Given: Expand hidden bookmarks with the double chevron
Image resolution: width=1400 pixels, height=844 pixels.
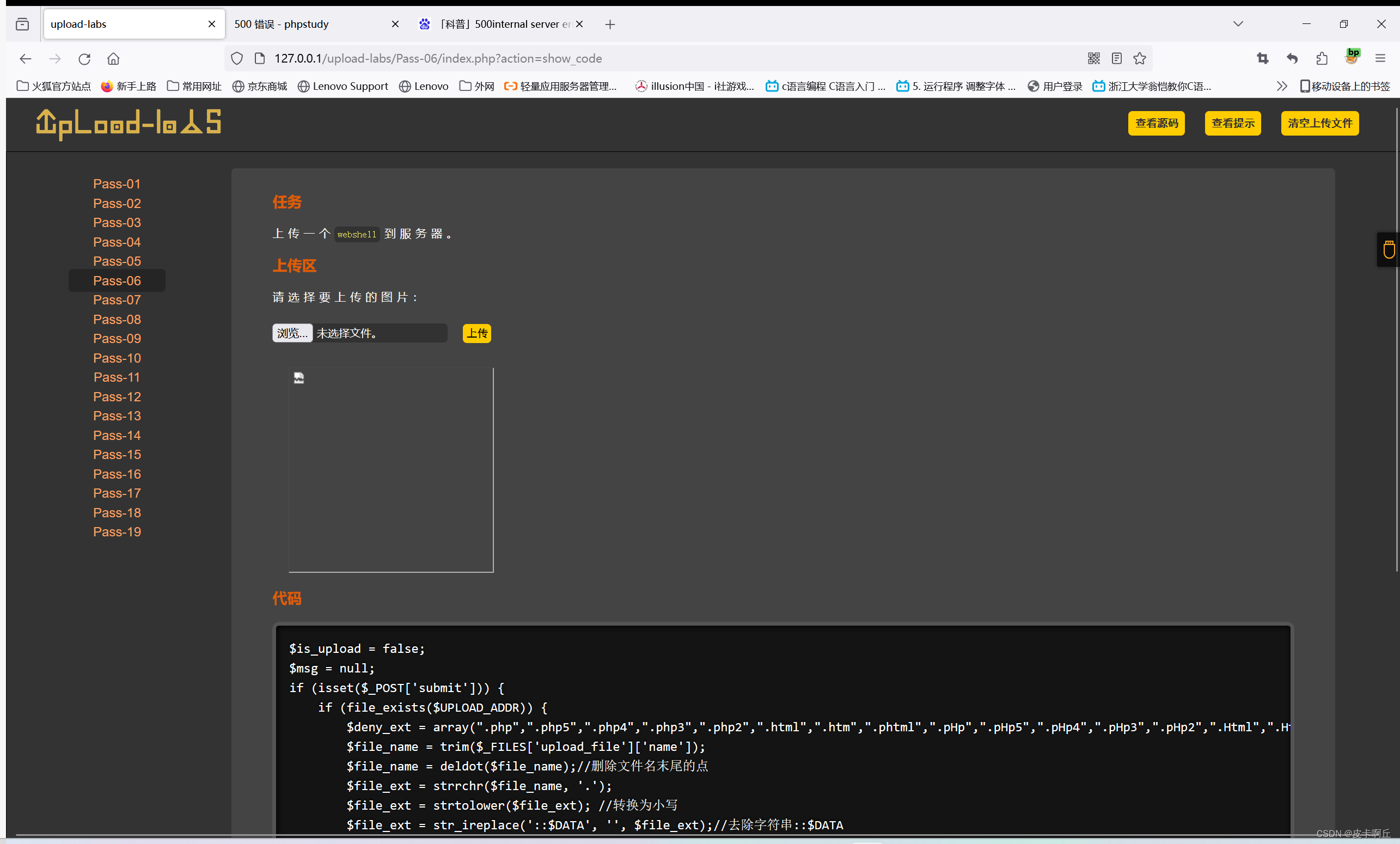Looking at the screenshot, I should pyautogui.click(x=1282, y=86).
